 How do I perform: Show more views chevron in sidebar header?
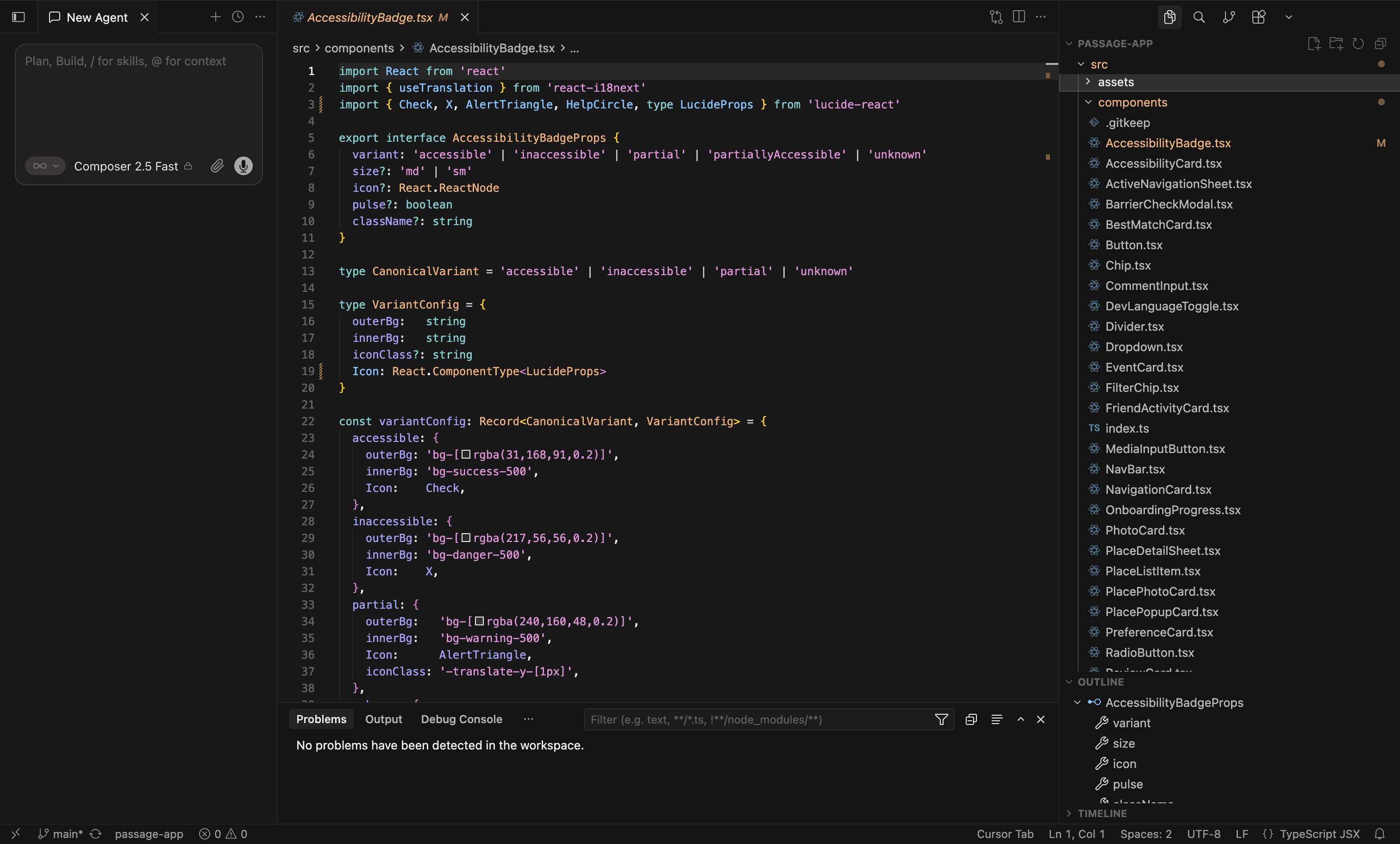point(1288,17)
